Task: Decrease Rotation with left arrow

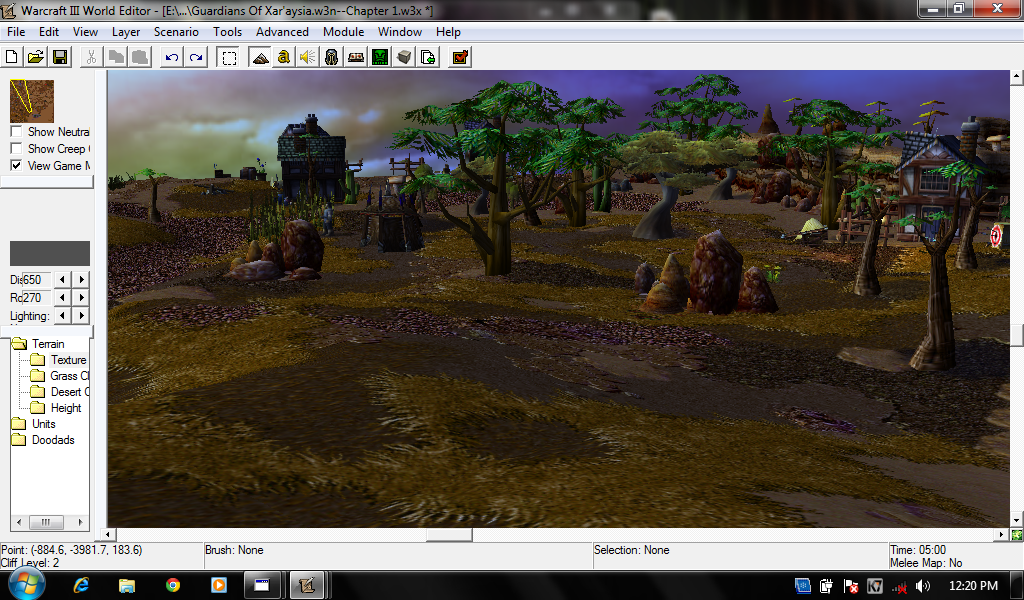Action: click(x=62, y=297)
